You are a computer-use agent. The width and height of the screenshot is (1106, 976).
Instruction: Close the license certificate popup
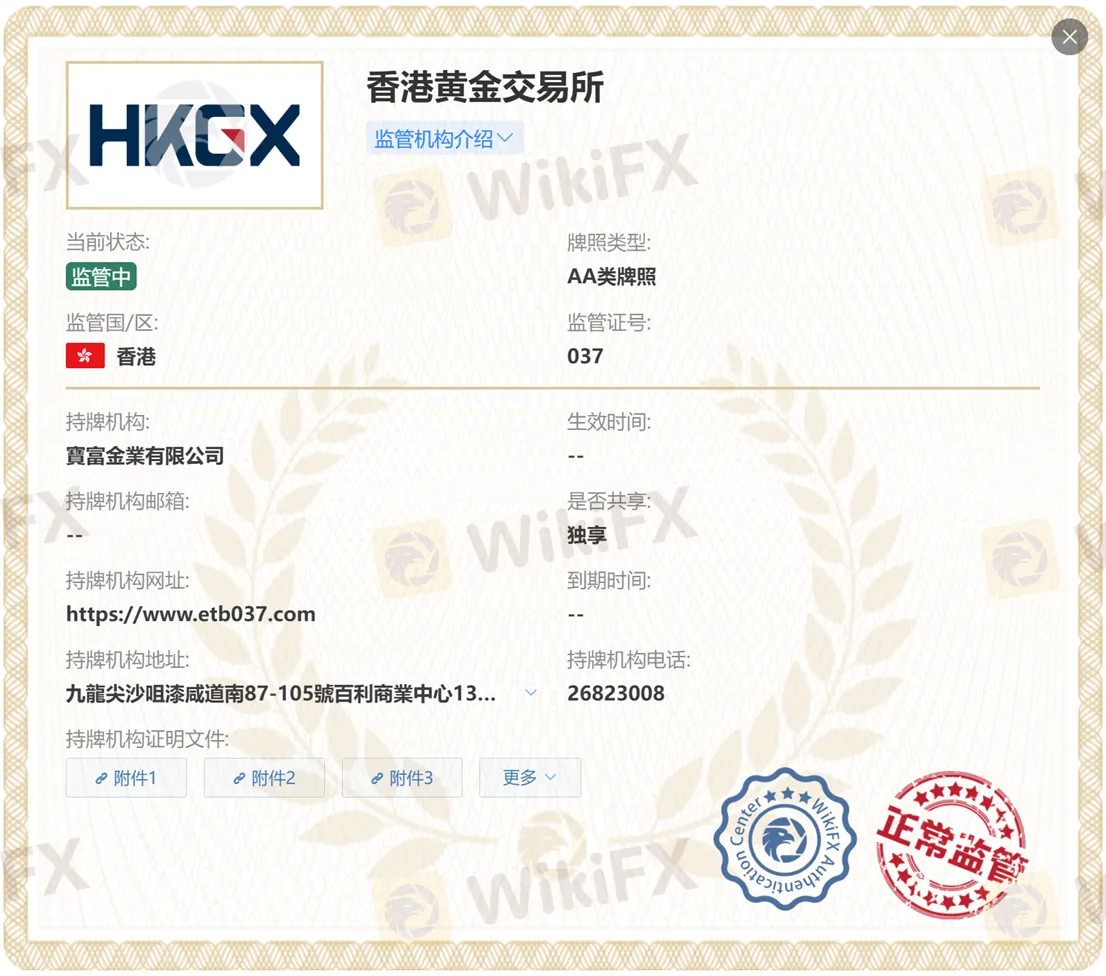1069,37
